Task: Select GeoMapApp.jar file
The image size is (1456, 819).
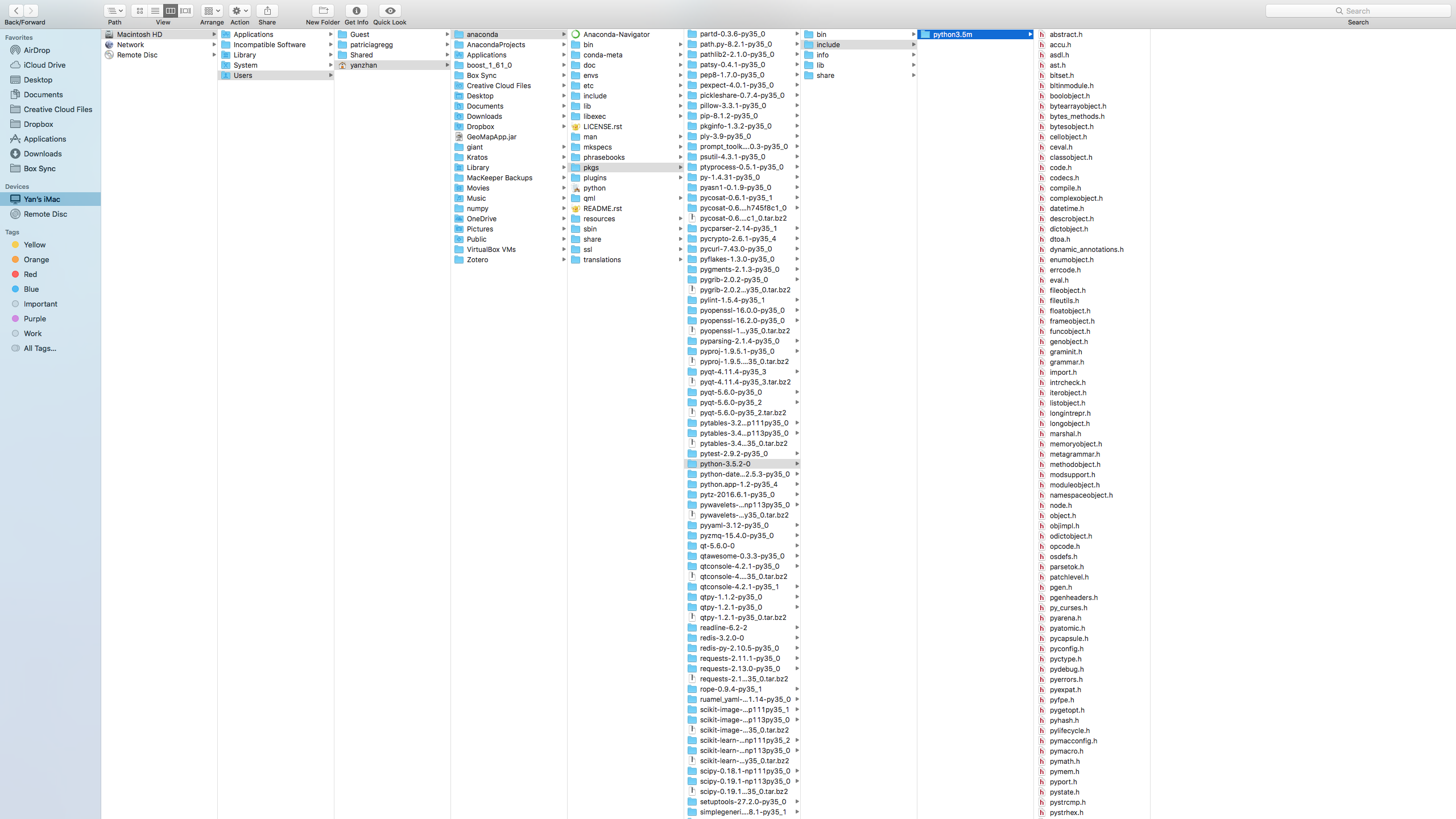Action: point(510,136)
